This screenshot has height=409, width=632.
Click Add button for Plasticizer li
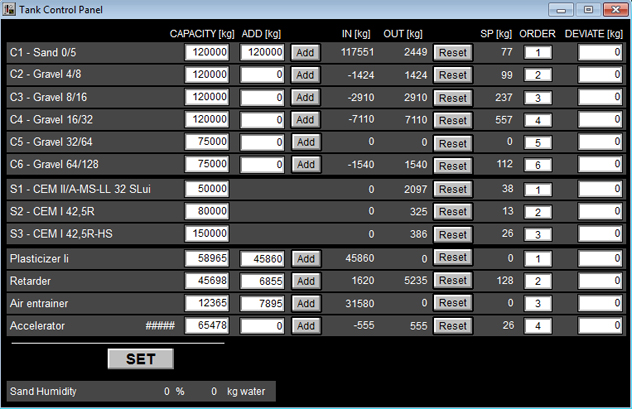(306, 259)
